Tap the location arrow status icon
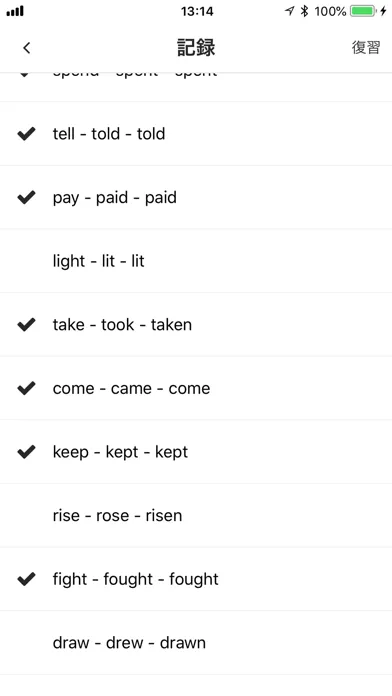Image resolution: width=392 pixels, height=696 pixels. 289,11
